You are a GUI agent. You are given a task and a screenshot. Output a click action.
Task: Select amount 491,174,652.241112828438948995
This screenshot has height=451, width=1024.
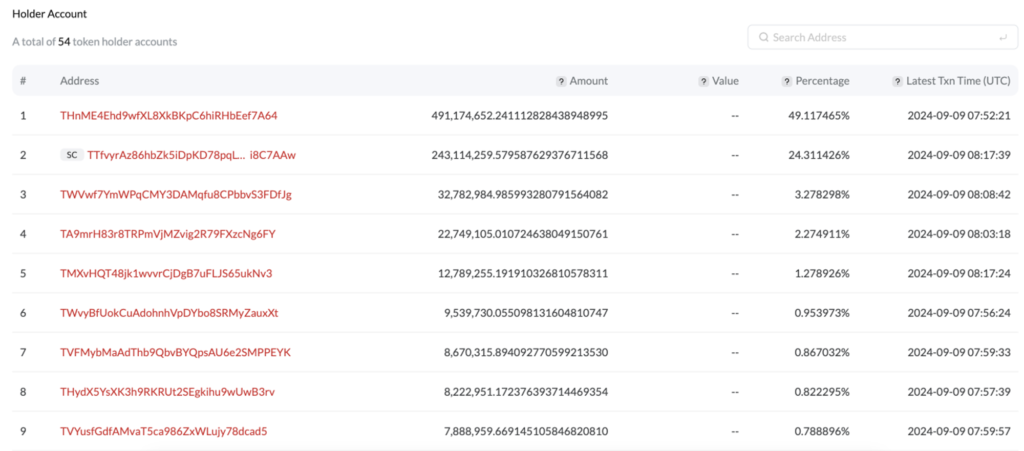tap(520, 116)
